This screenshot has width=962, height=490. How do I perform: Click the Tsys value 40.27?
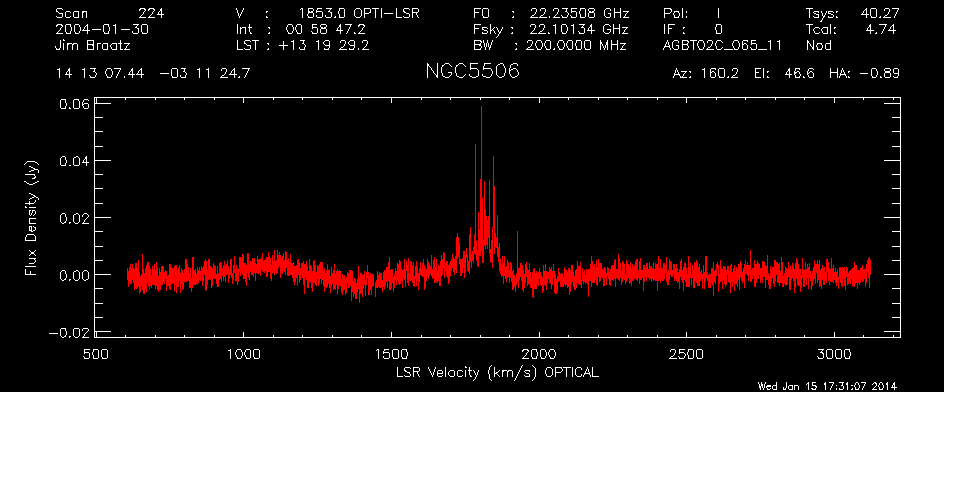879,13
